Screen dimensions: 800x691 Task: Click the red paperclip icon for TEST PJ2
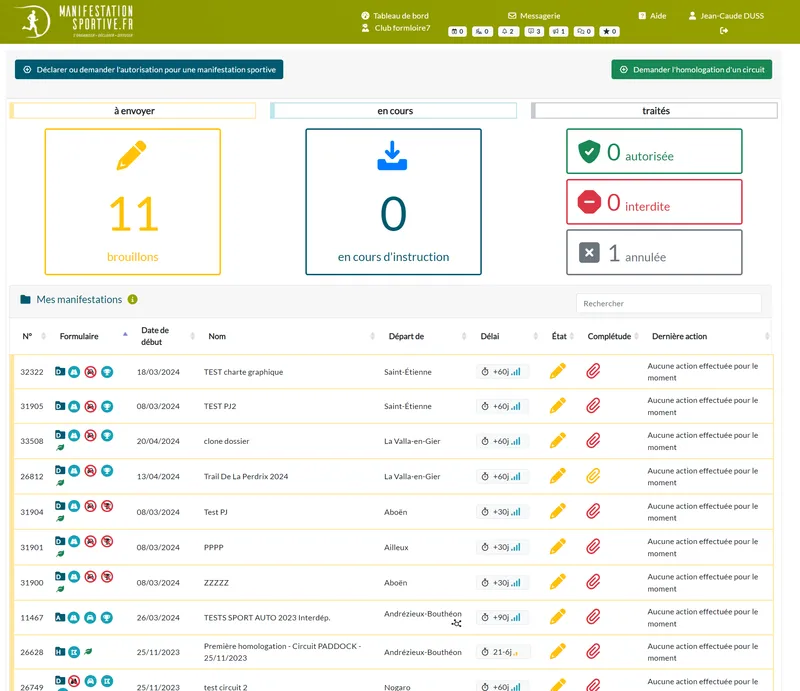pos(593,406)
